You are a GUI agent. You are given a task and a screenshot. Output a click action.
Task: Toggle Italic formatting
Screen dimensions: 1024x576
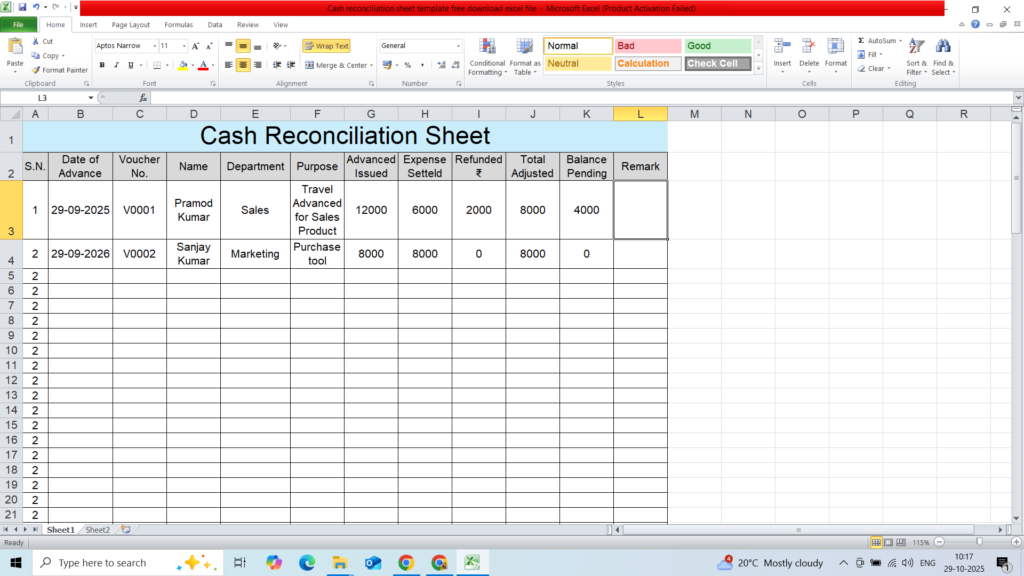(117, 65)
